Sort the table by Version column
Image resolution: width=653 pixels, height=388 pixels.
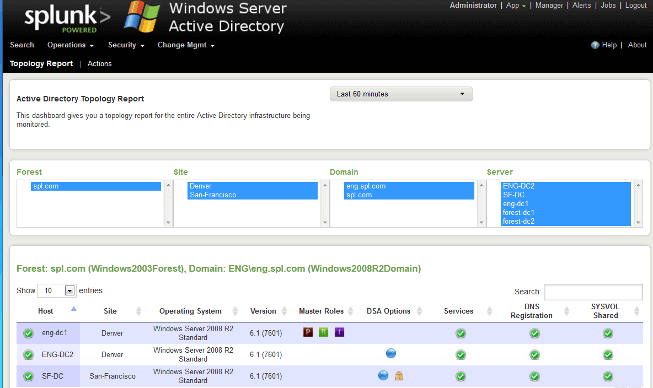tap(263, 311)
